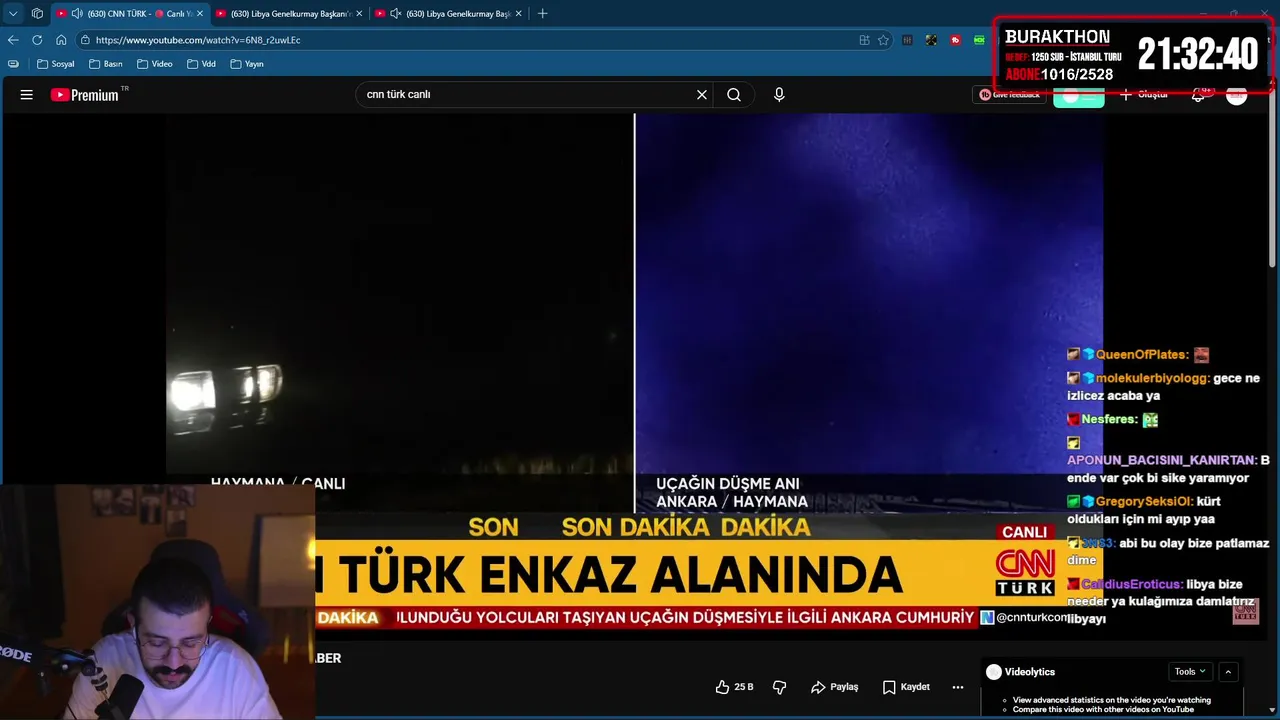Open the Vdd bookmarks folder
1280x720 pixels.
[200, 64]
